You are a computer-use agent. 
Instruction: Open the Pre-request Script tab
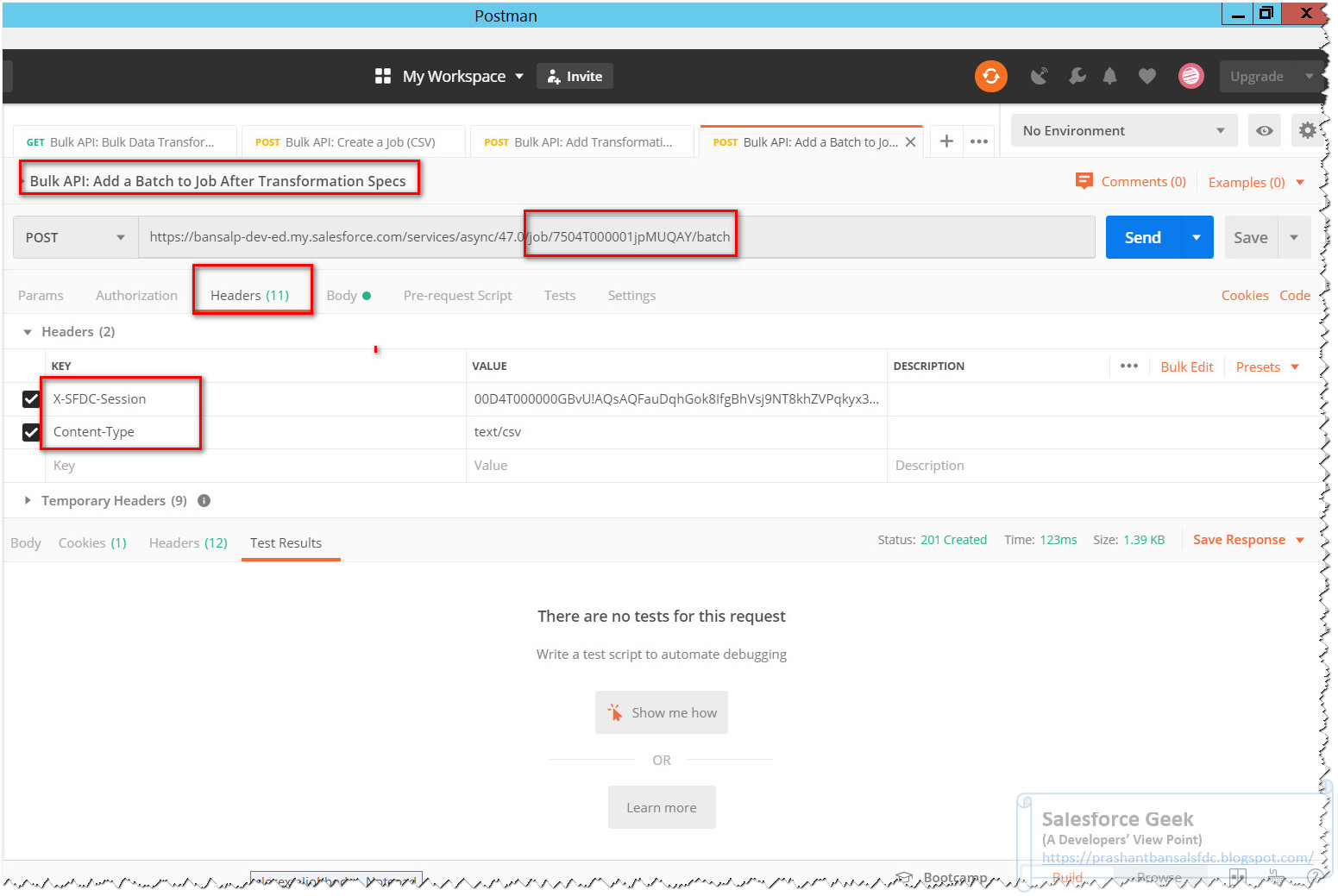(x=457, y=295)
